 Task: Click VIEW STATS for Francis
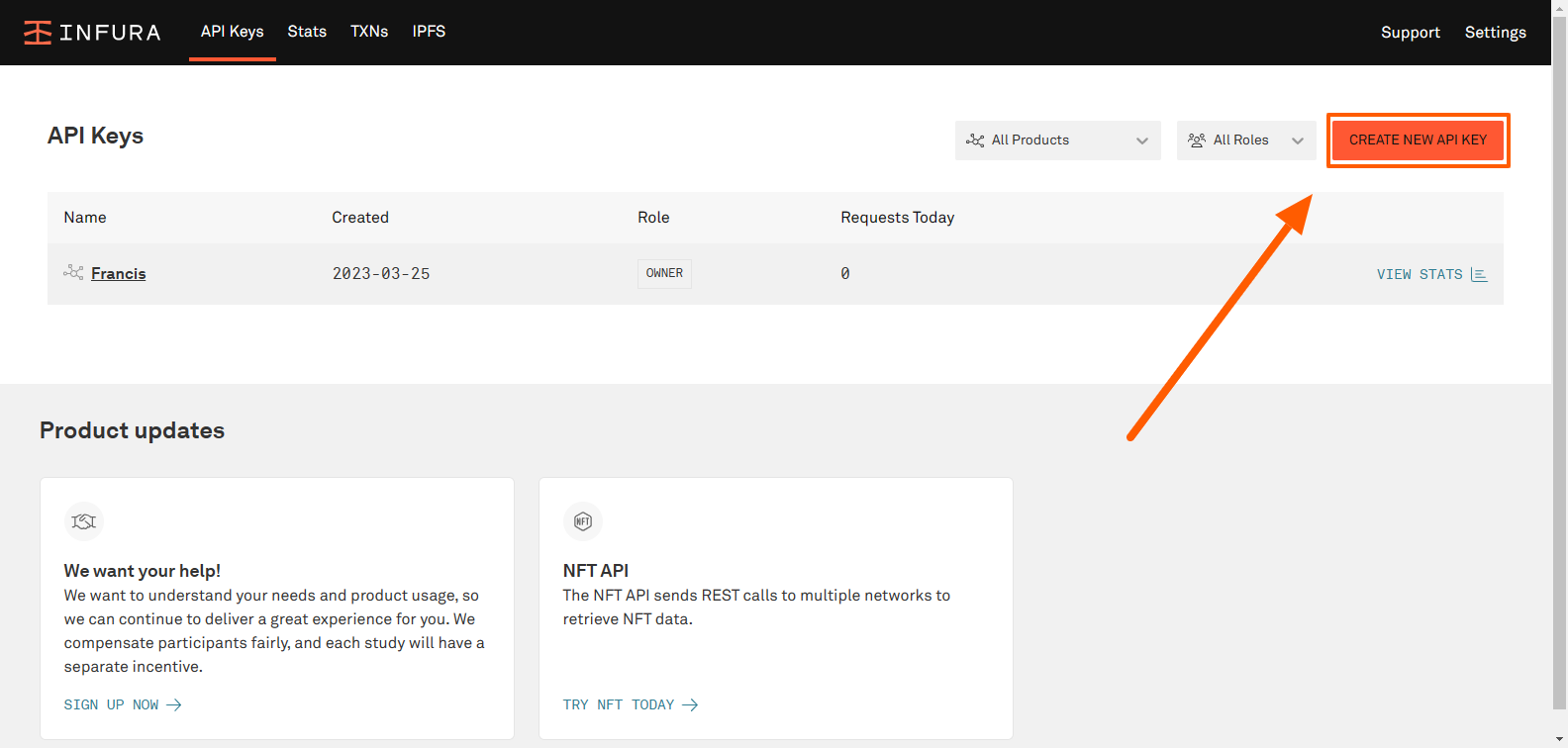coord(1431,274)
